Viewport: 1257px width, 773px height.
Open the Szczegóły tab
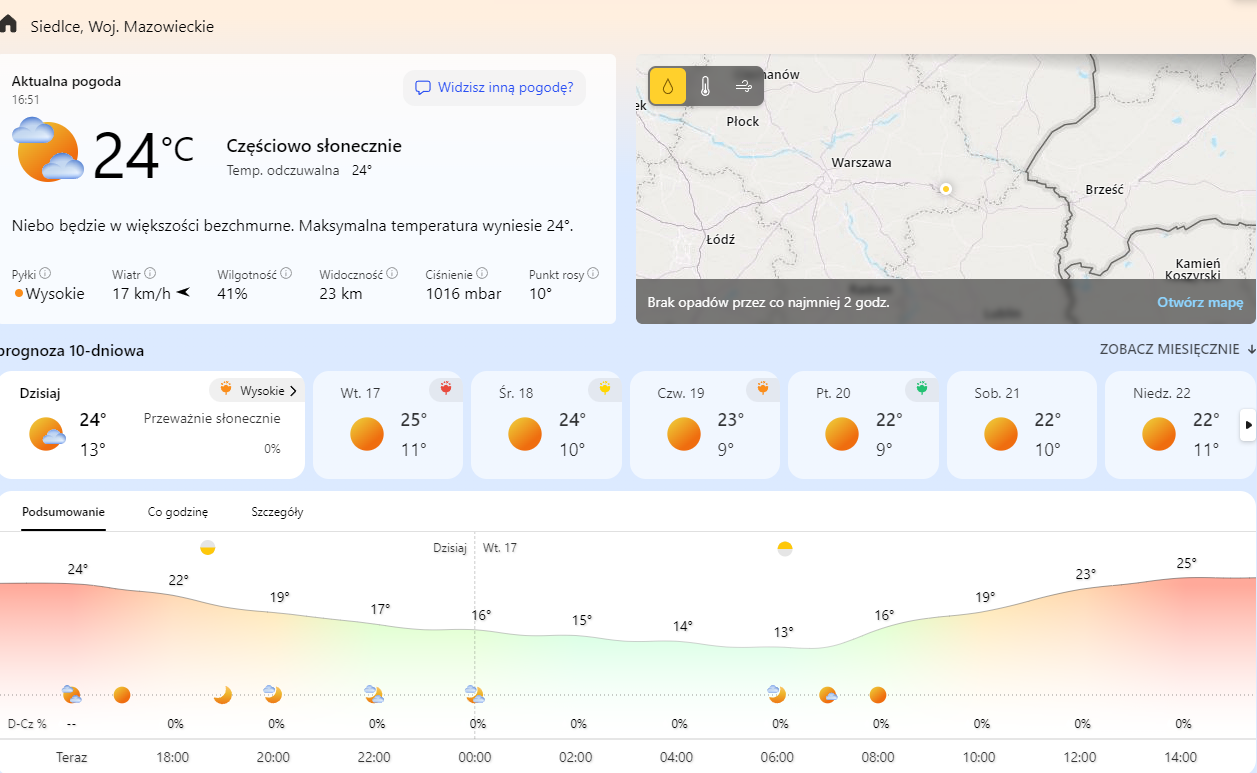[x=277, y=512]
